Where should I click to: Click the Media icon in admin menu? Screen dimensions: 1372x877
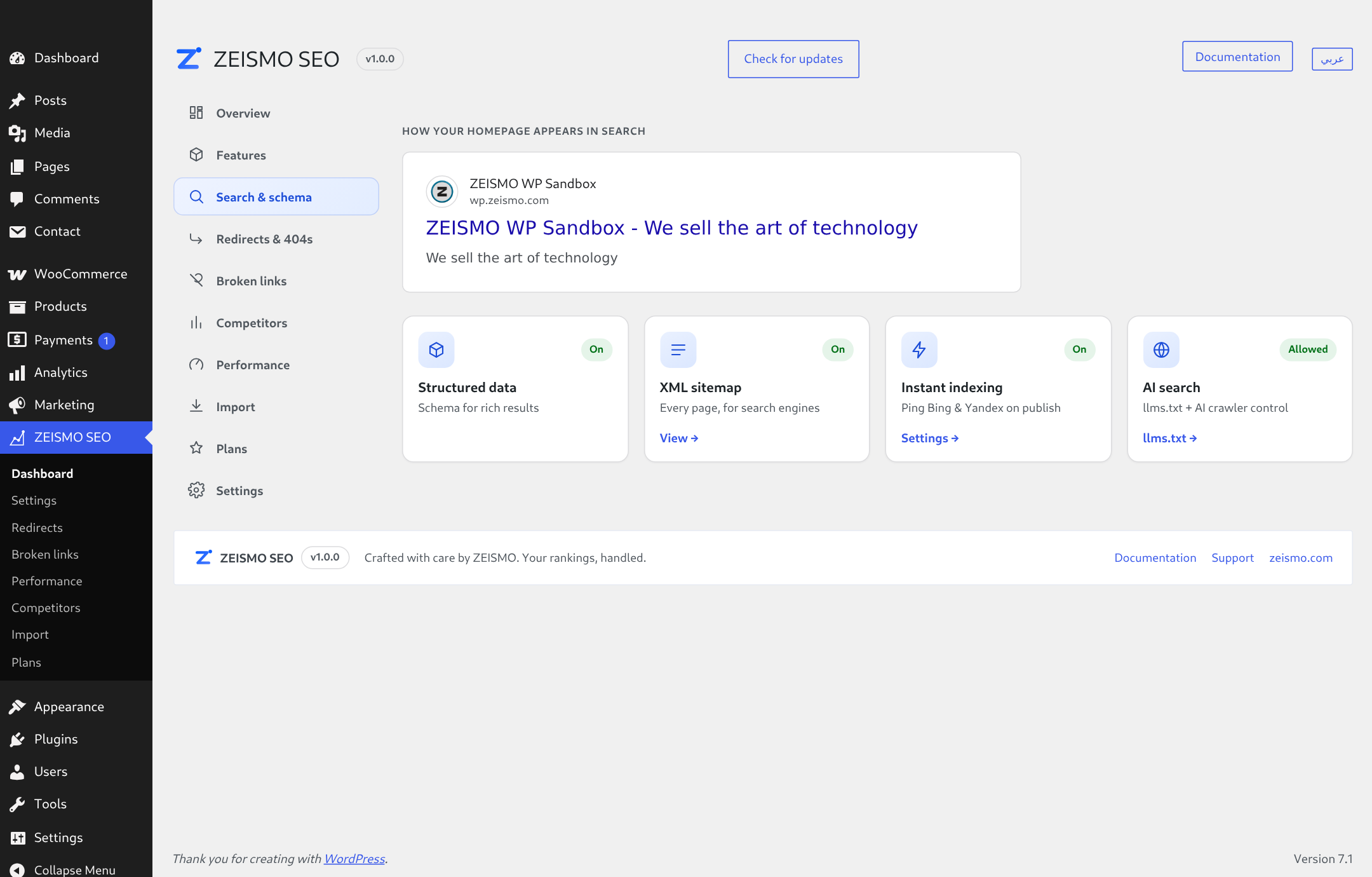click(17, 133)
